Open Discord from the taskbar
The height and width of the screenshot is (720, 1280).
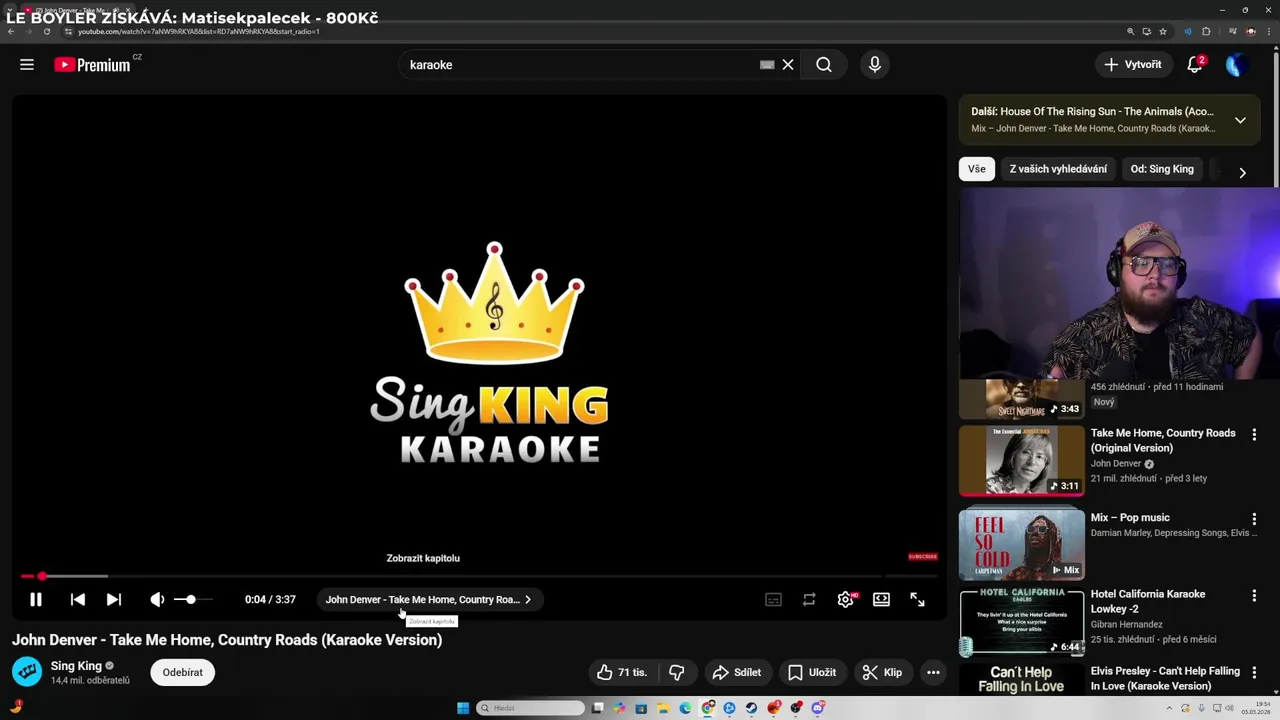817,708
